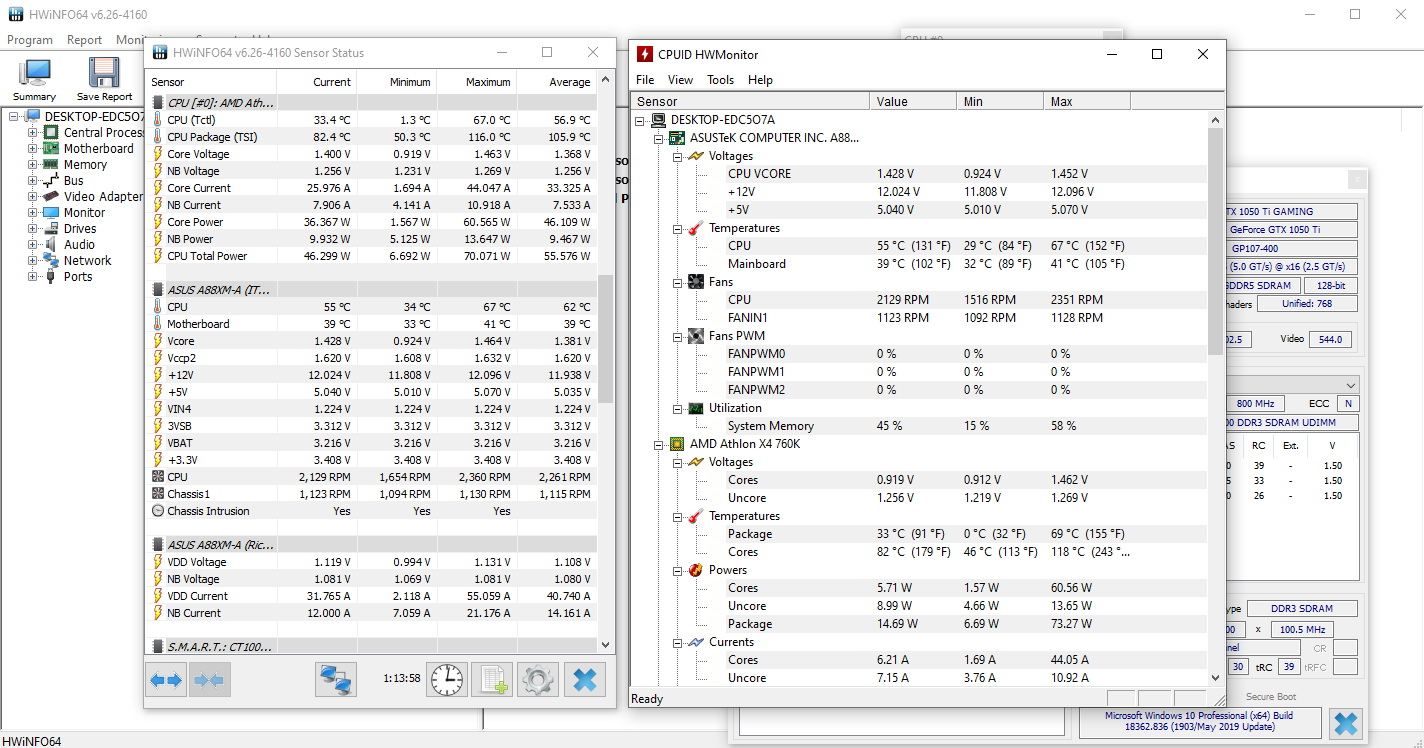Open sensor settings gear icon
The height and width of the screenshot is (748, 1424).
pos(538,680)
